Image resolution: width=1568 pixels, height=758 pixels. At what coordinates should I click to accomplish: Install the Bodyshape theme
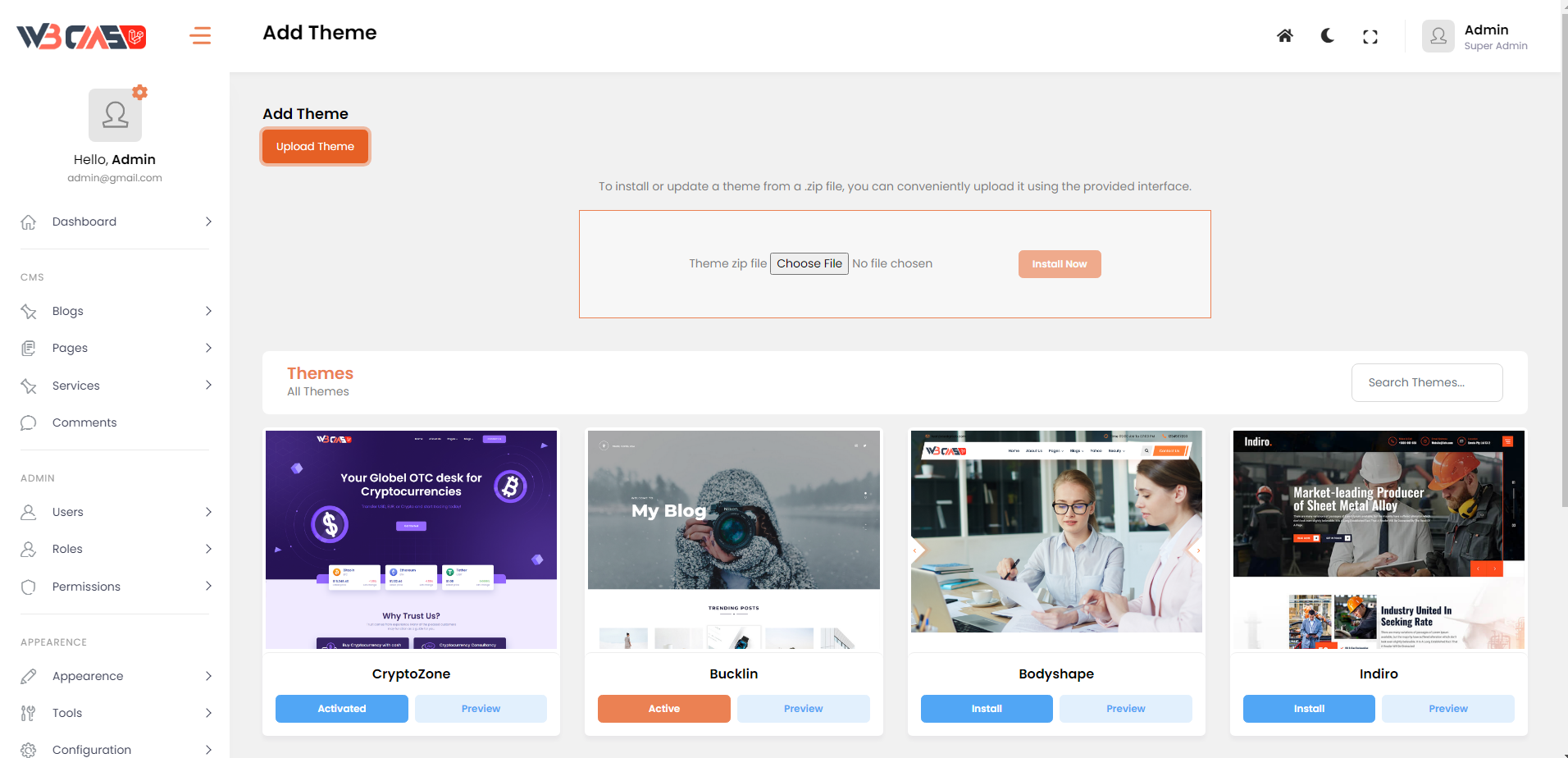(x=987, y=709)
